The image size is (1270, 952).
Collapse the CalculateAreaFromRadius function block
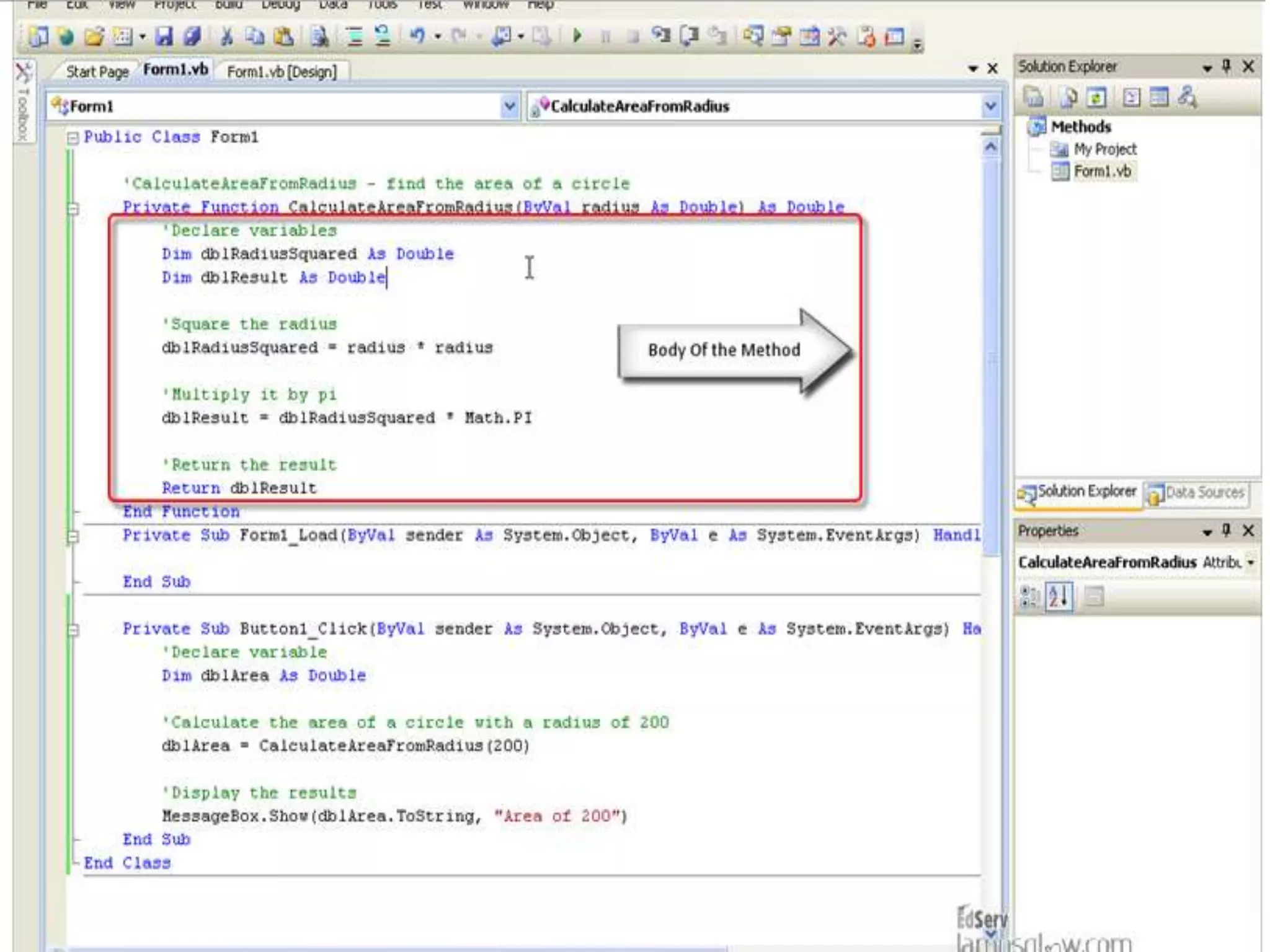point(73,208)
